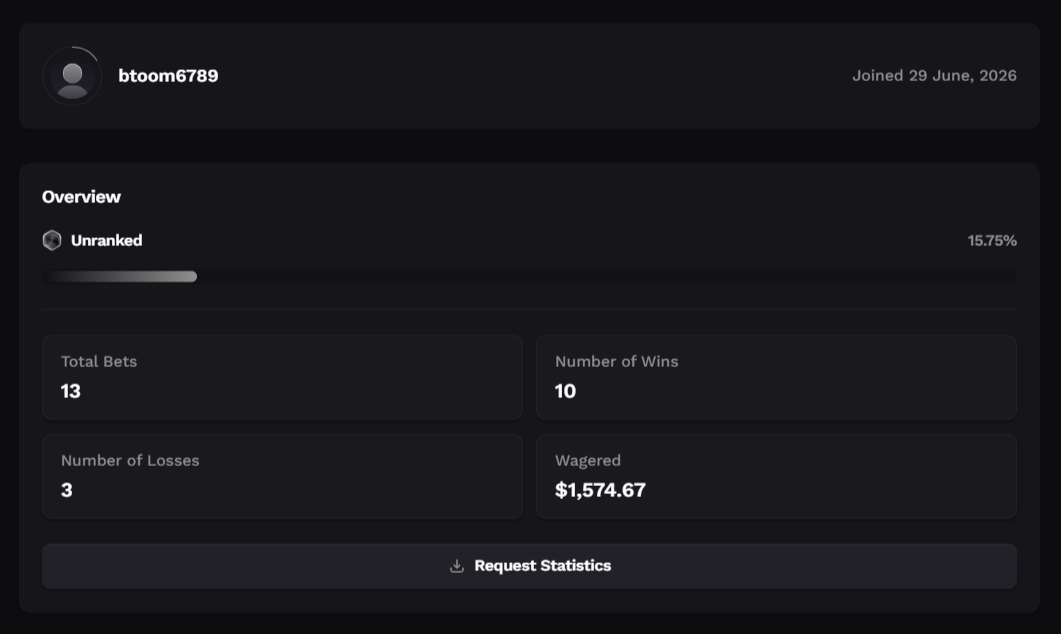Select the wins value 10

coord(565,391)
